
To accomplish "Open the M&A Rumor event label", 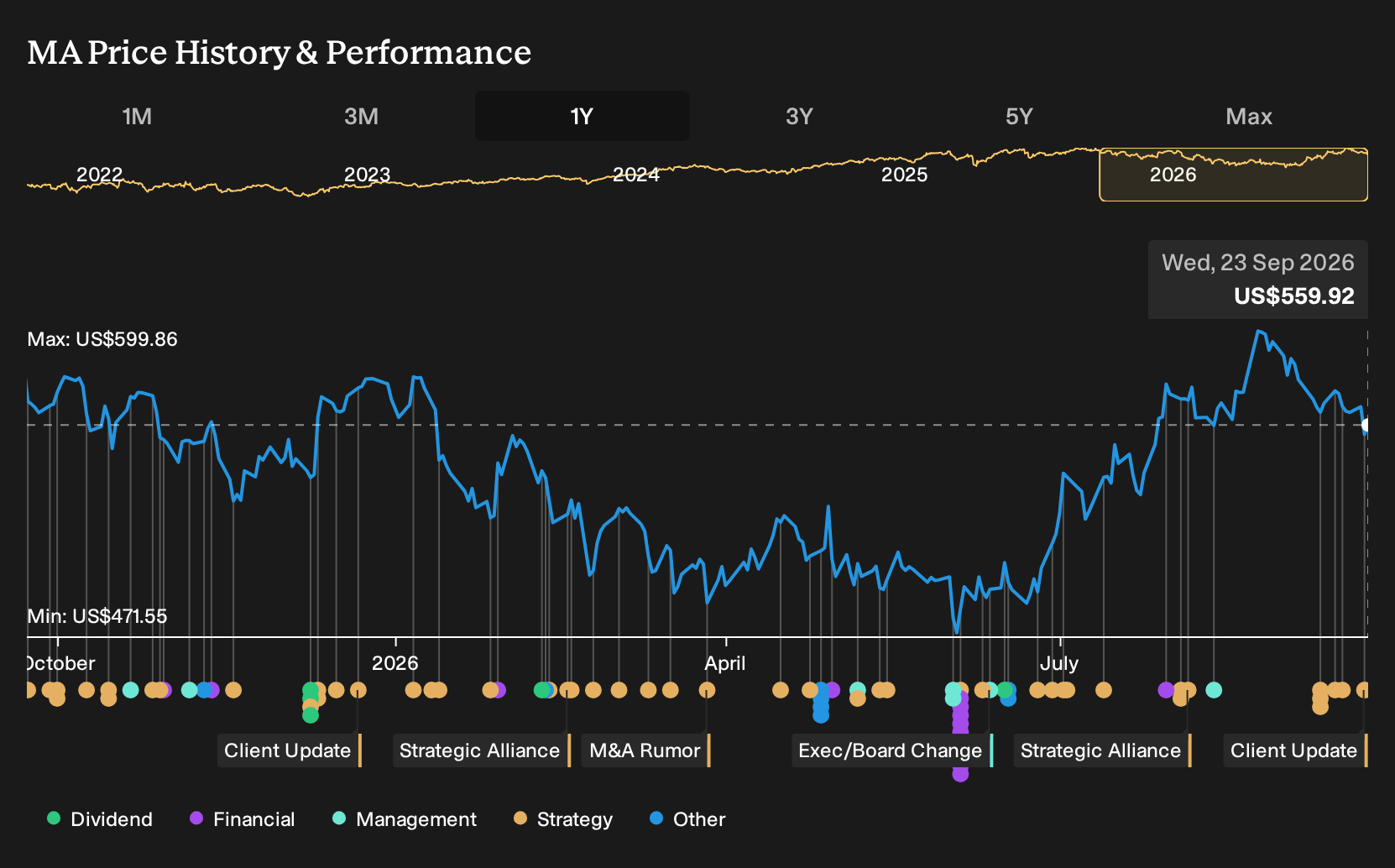I will point(646,750).
